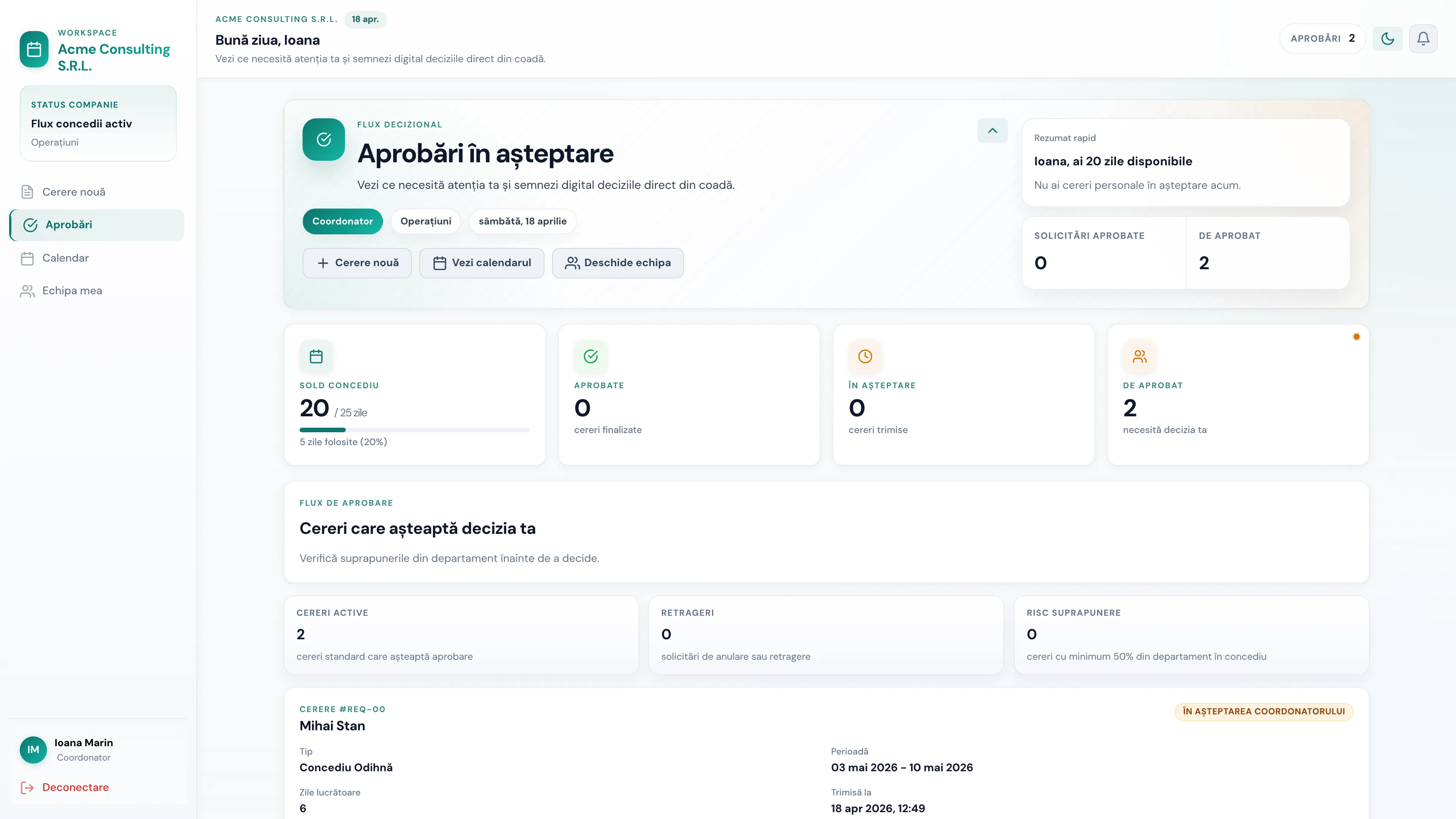Screen dimensions: 1456x819
Task: Click the Status companie card
Action: click(x=98, y=123)
